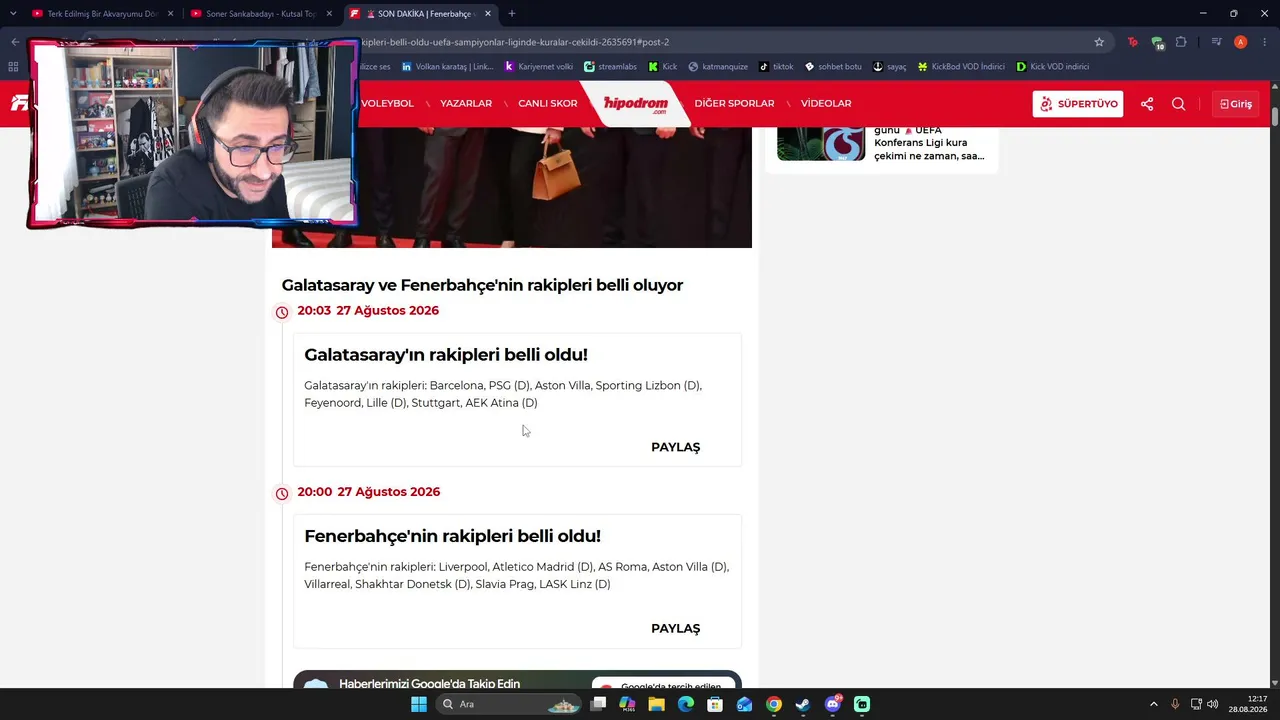
Task: Click the microphone icon in system tray
Action: click(x=1175, y=704)
